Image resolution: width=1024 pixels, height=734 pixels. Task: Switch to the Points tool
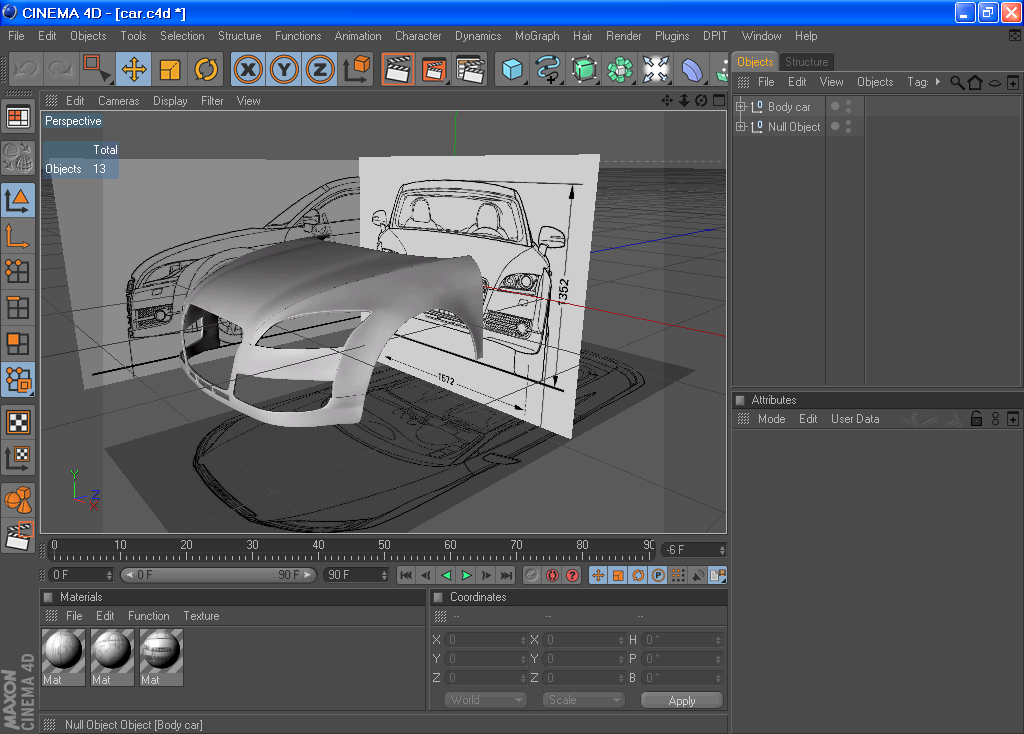coord(18,271)
